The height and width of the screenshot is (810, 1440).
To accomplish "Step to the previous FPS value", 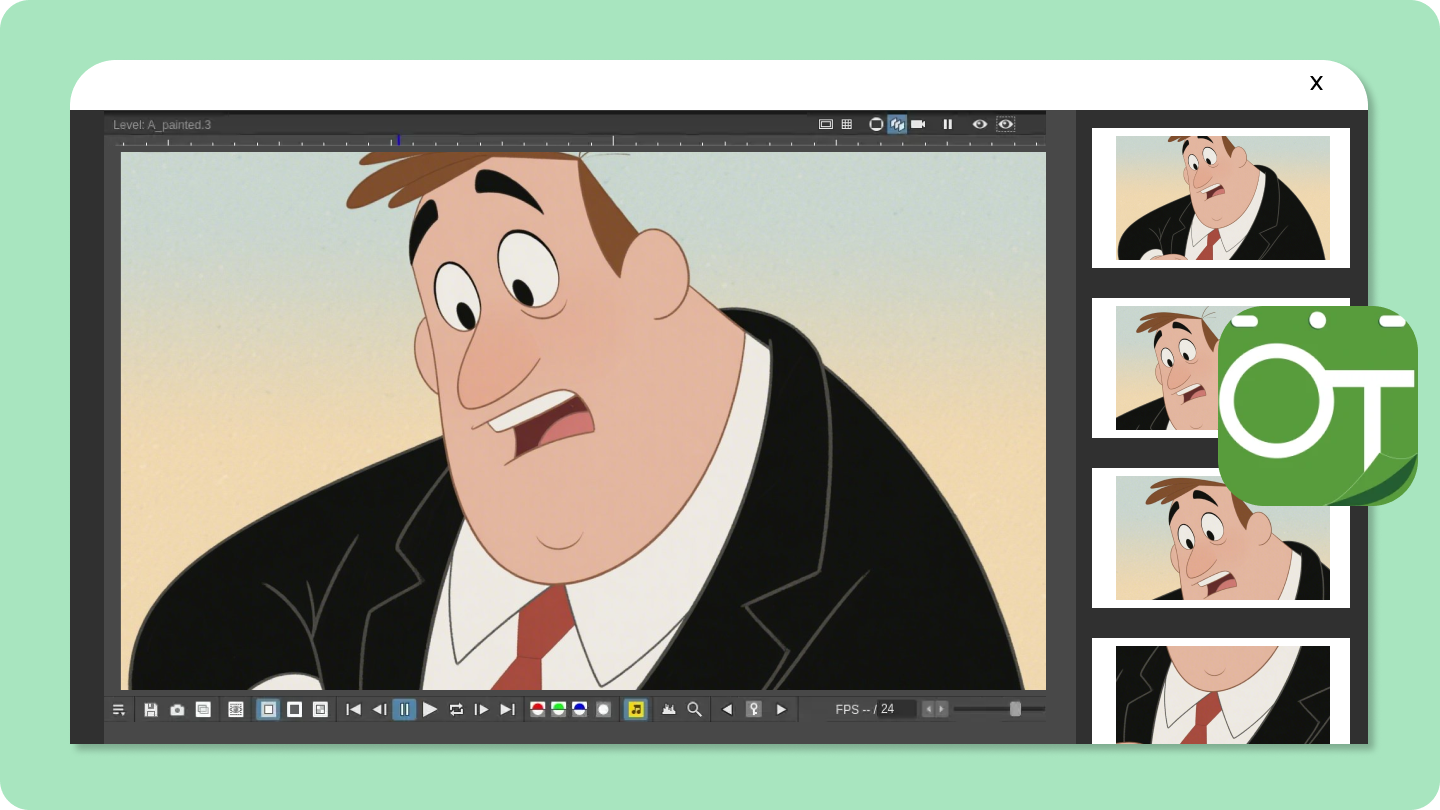I will click(928, 709).
